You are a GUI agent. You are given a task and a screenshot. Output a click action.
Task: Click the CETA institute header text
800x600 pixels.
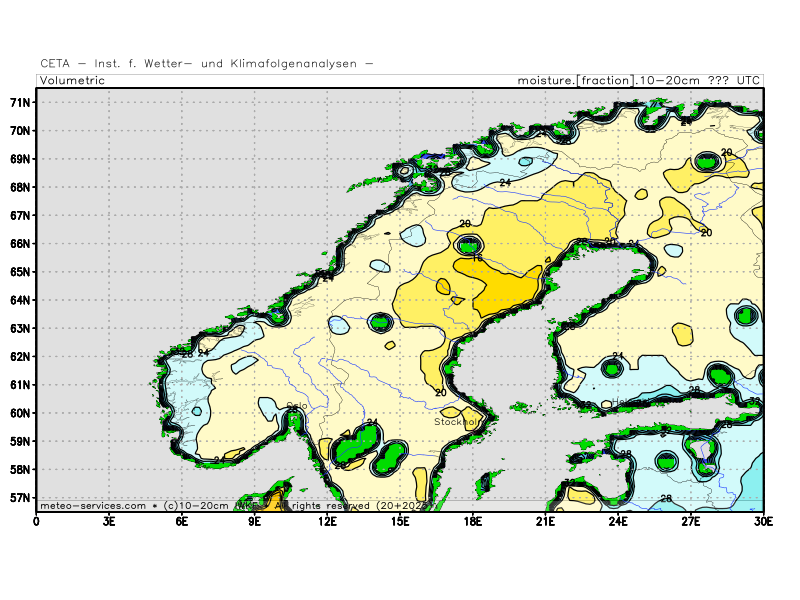click(207, 64)
